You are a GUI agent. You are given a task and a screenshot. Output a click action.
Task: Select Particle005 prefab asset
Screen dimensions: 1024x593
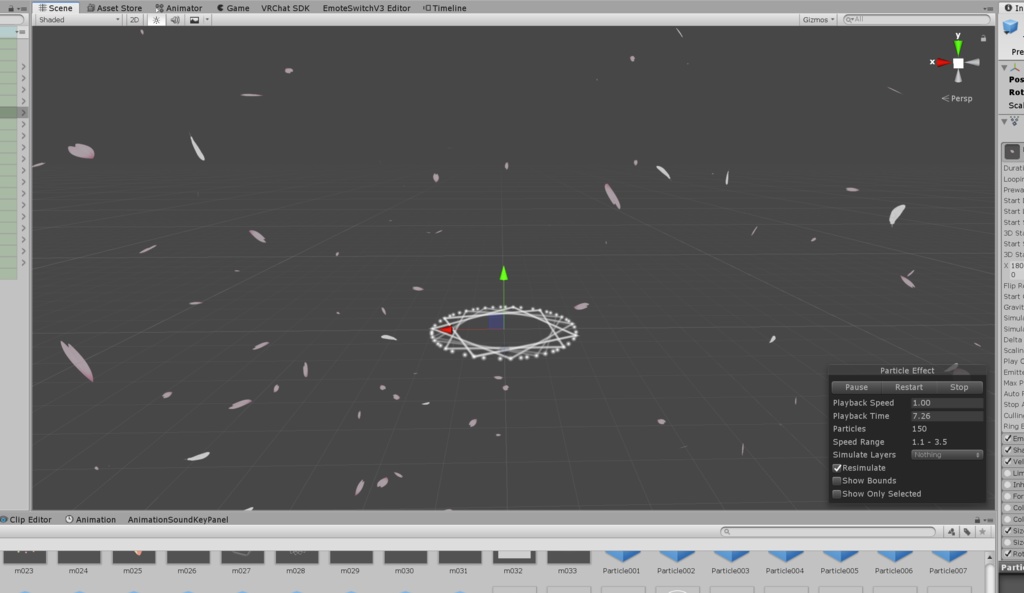pos(839,562)
